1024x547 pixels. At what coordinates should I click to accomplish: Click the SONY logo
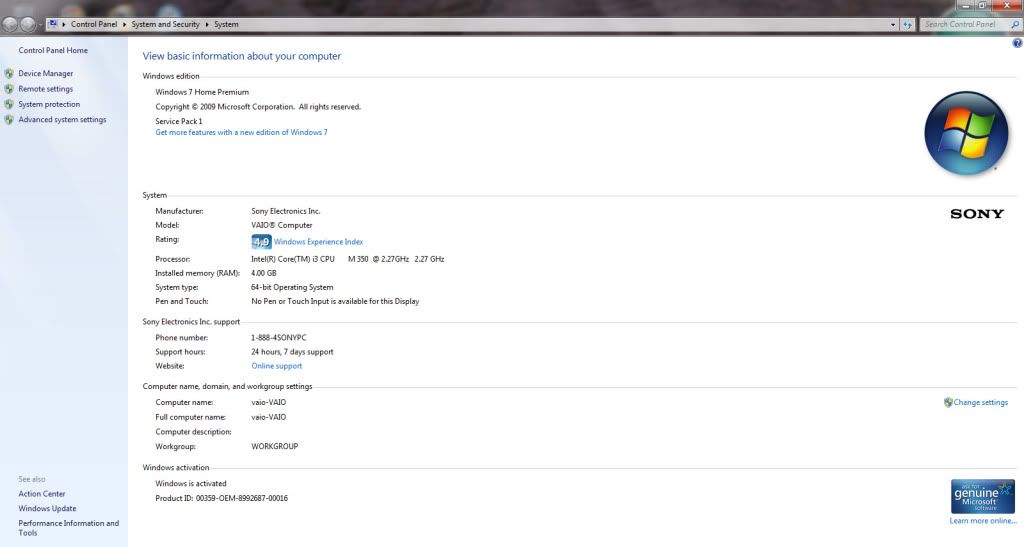(977, 213)
